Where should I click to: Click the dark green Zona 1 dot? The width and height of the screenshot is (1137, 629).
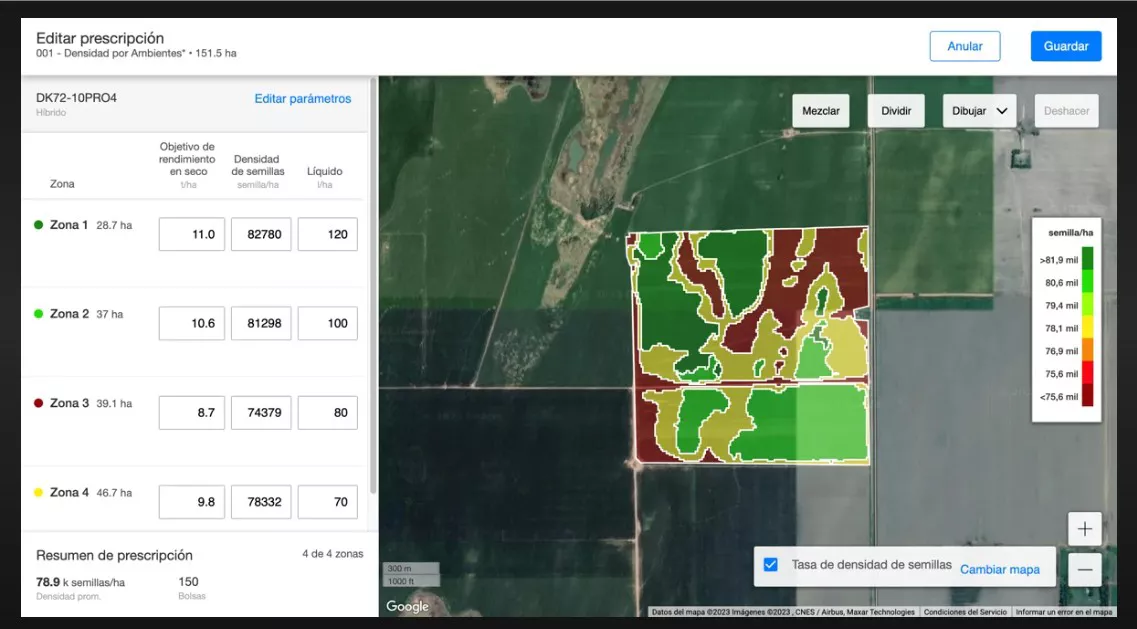point(38,225)
